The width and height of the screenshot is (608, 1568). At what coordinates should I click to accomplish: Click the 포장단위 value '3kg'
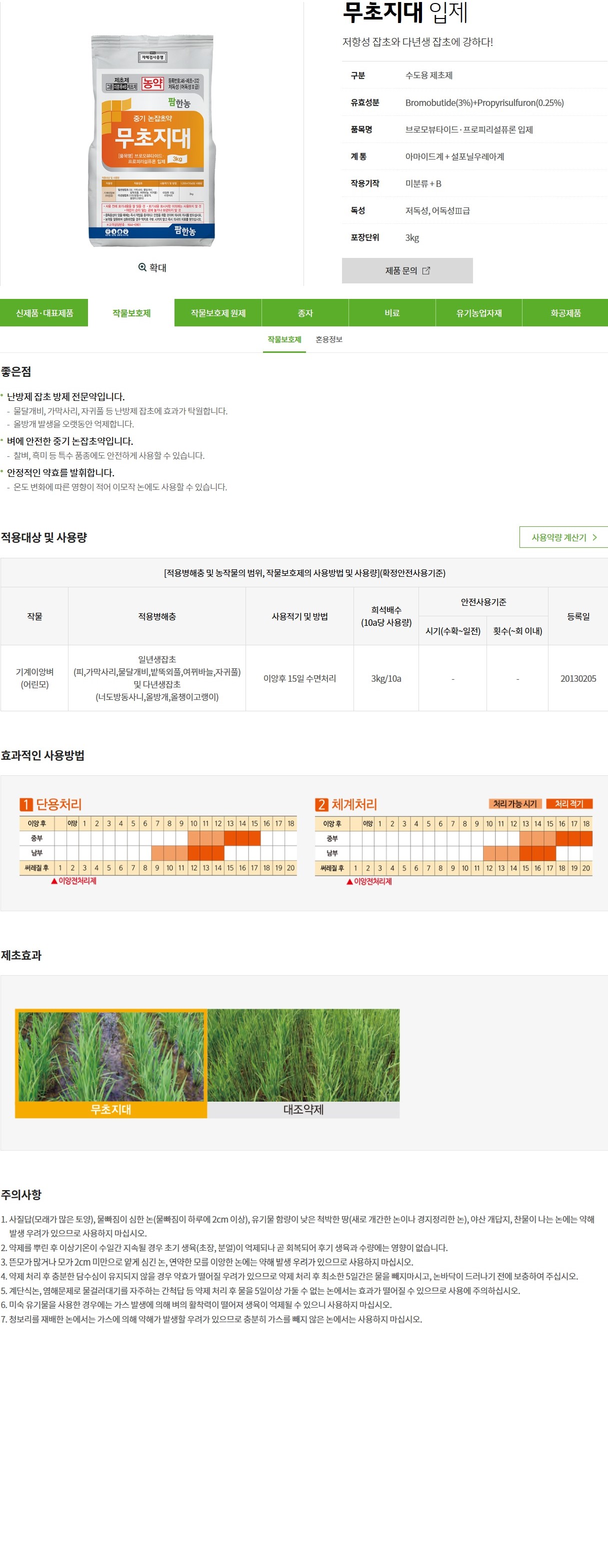tap(412, 238)
